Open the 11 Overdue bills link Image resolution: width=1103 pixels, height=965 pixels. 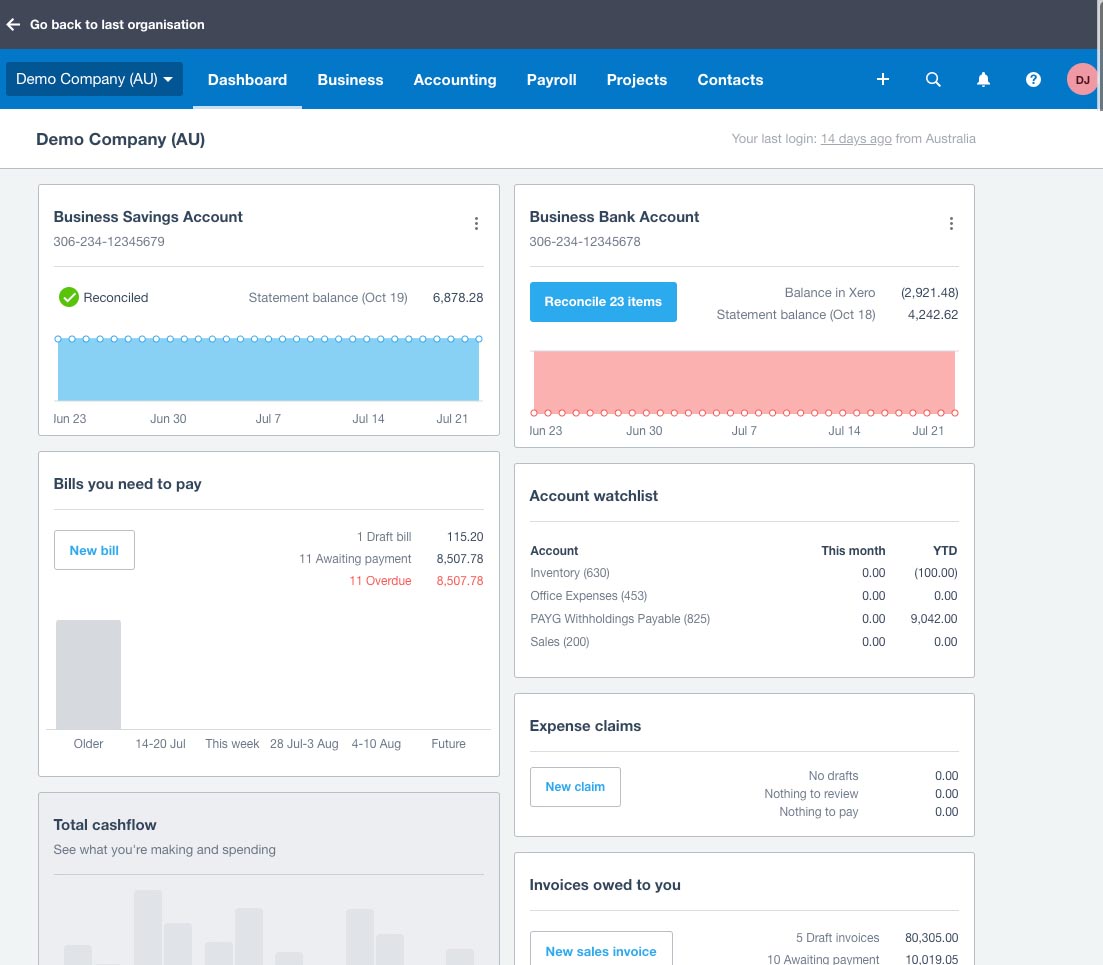[381, 580]
